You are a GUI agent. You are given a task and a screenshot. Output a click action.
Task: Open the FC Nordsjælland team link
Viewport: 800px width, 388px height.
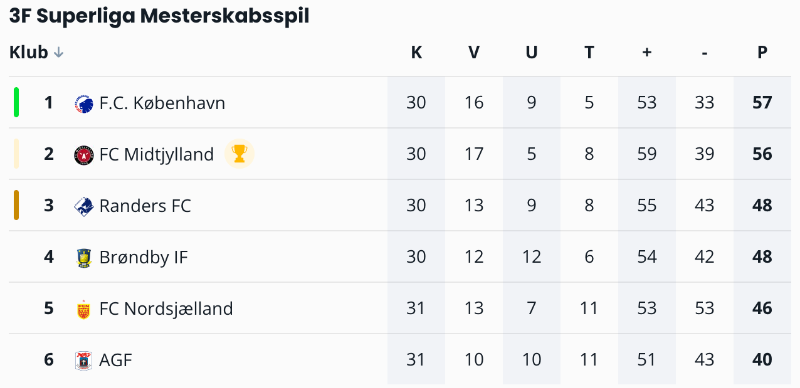tap(166, 308)
